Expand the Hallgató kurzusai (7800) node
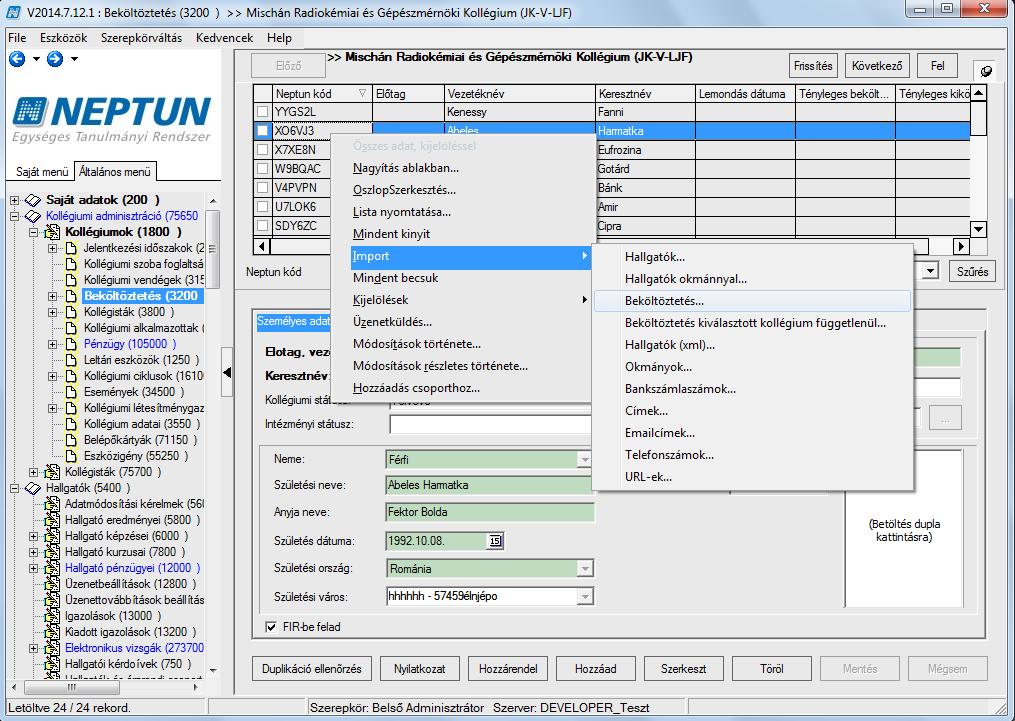This screenshot has width=1015, height=721. 34,552
